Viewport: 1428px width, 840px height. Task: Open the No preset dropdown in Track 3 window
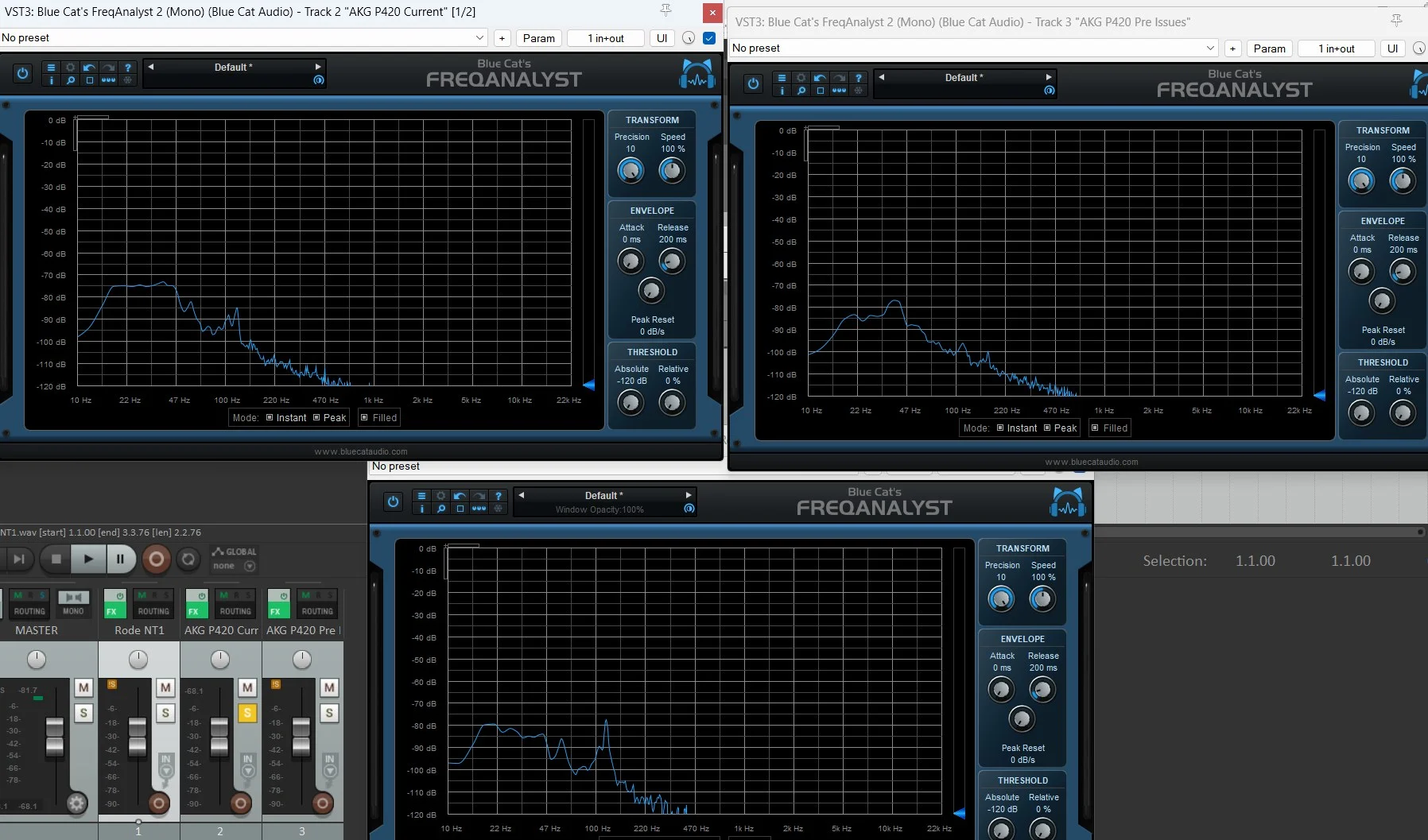point(1210,48)
